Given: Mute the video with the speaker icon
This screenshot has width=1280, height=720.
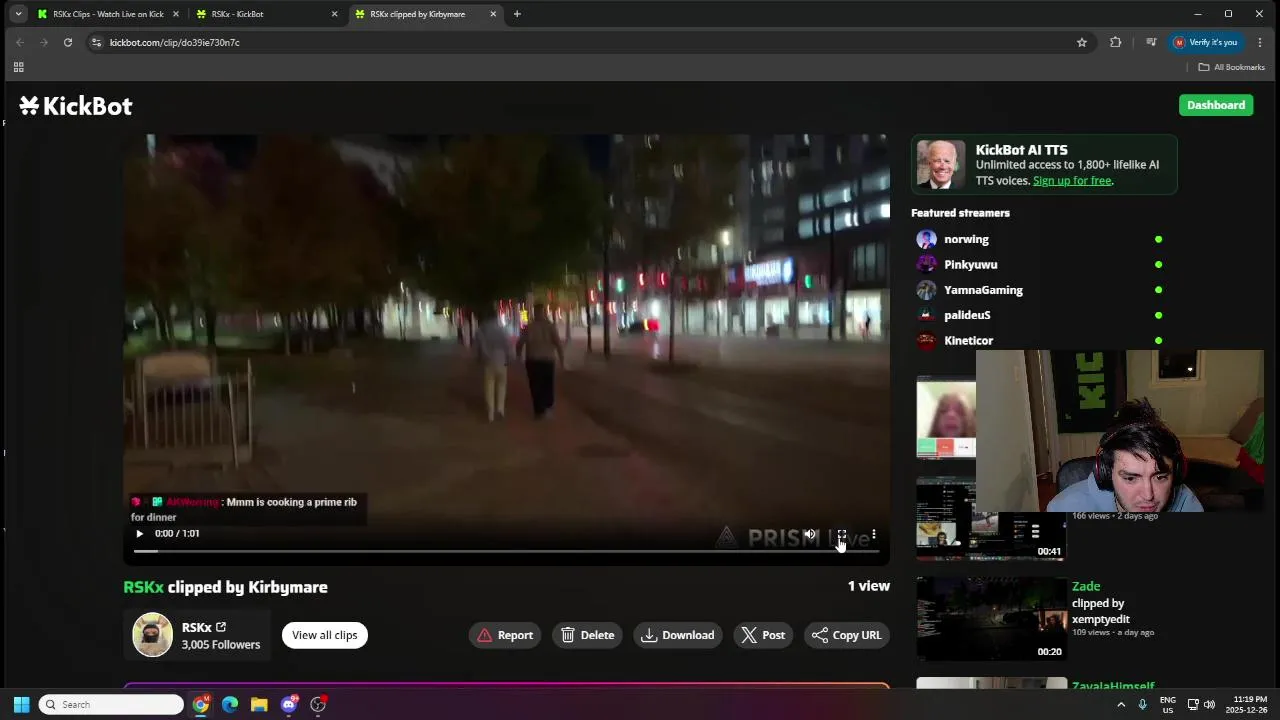Looking at the screenshot, I should pos(811,534).
